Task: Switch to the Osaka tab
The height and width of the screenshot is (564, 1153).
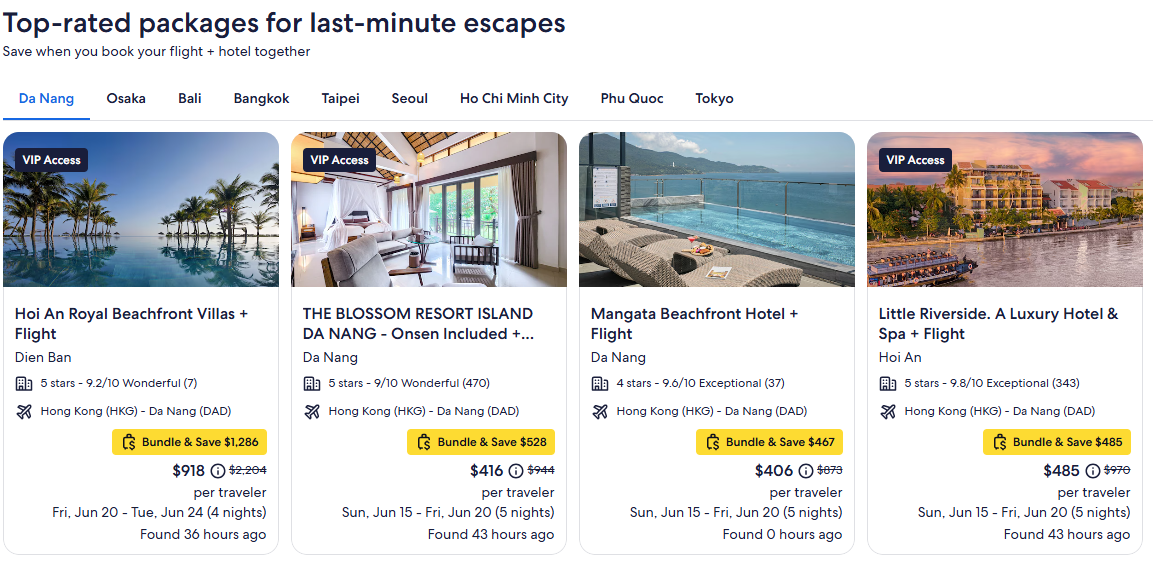Action: (x=126, y=98)
